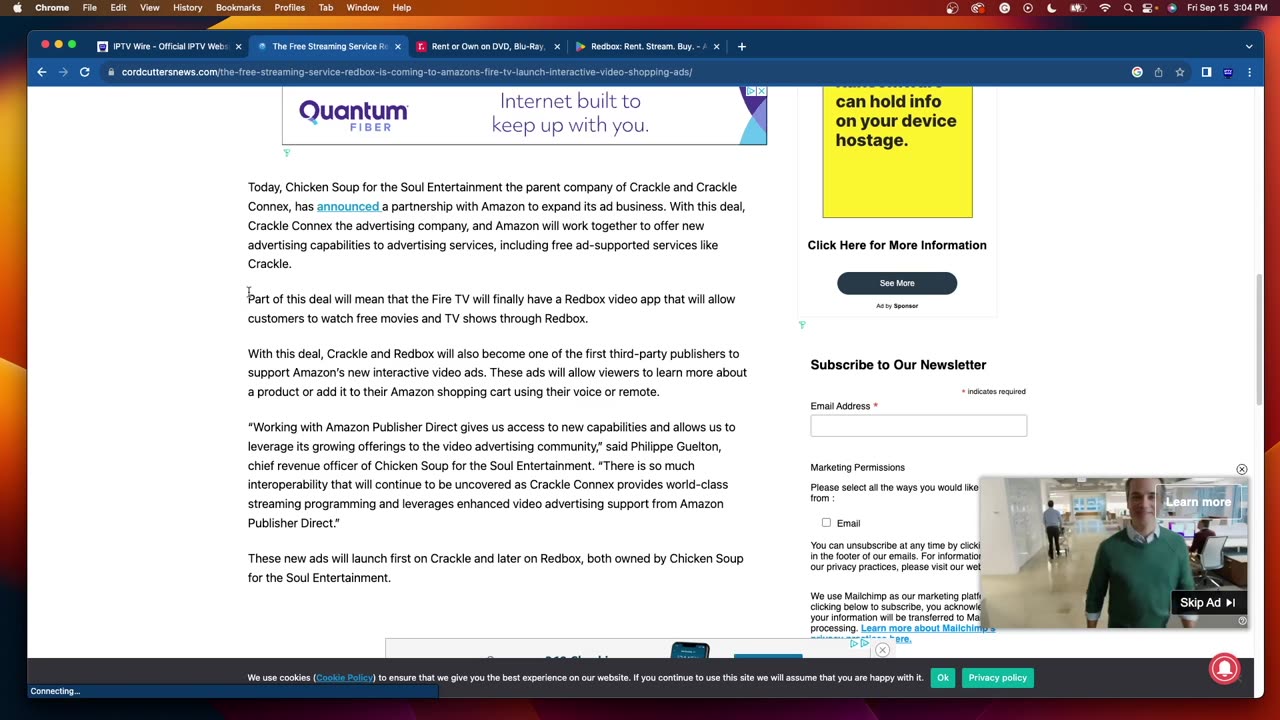
Task: Open menu bar date and time
Action: (x=1225, y=8)
